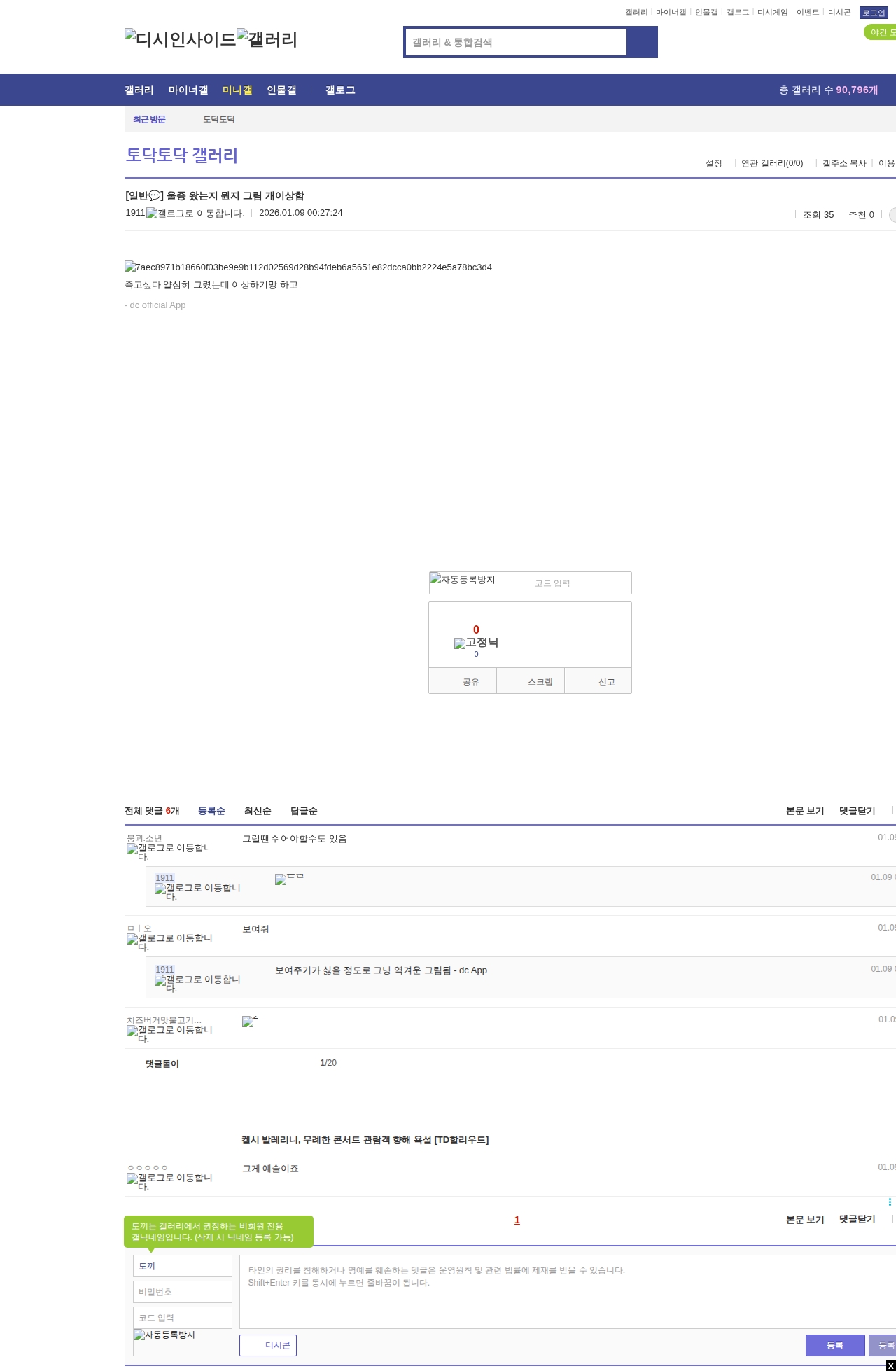Viewport: 896px width, 1371px height.
Task: Click the search button beside the search field
Action: 642,42
